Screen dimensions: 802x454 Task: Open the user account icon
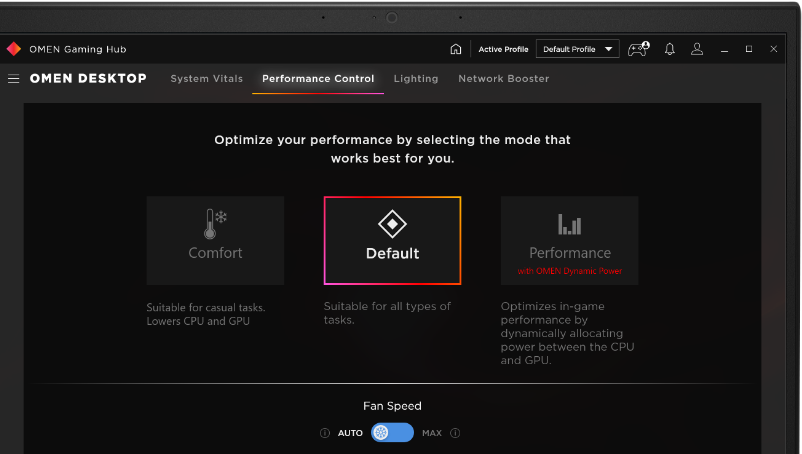pos(697,49)
